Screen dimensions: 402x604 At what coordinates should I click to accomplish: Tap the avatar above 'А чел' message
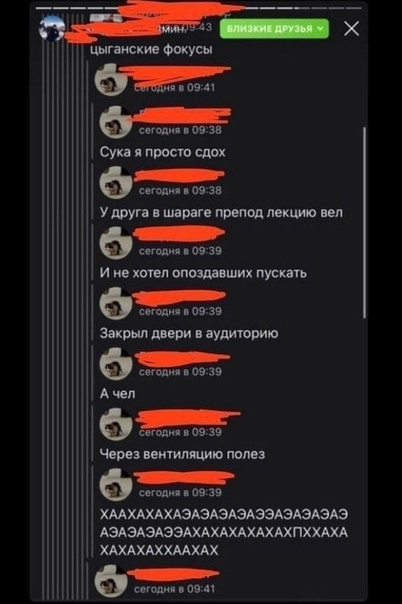click(x=116, y=364)
